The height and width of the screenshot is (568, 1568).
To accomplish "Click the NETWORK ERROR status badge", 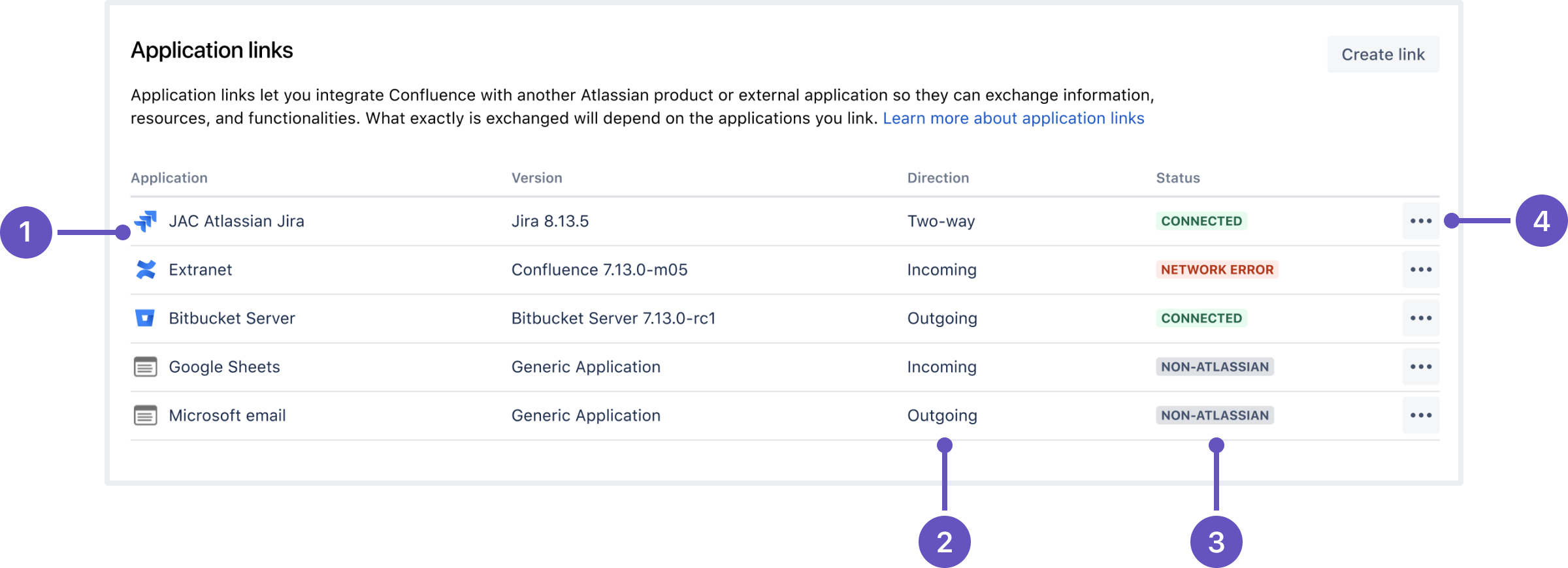I will coord(1217,270).
